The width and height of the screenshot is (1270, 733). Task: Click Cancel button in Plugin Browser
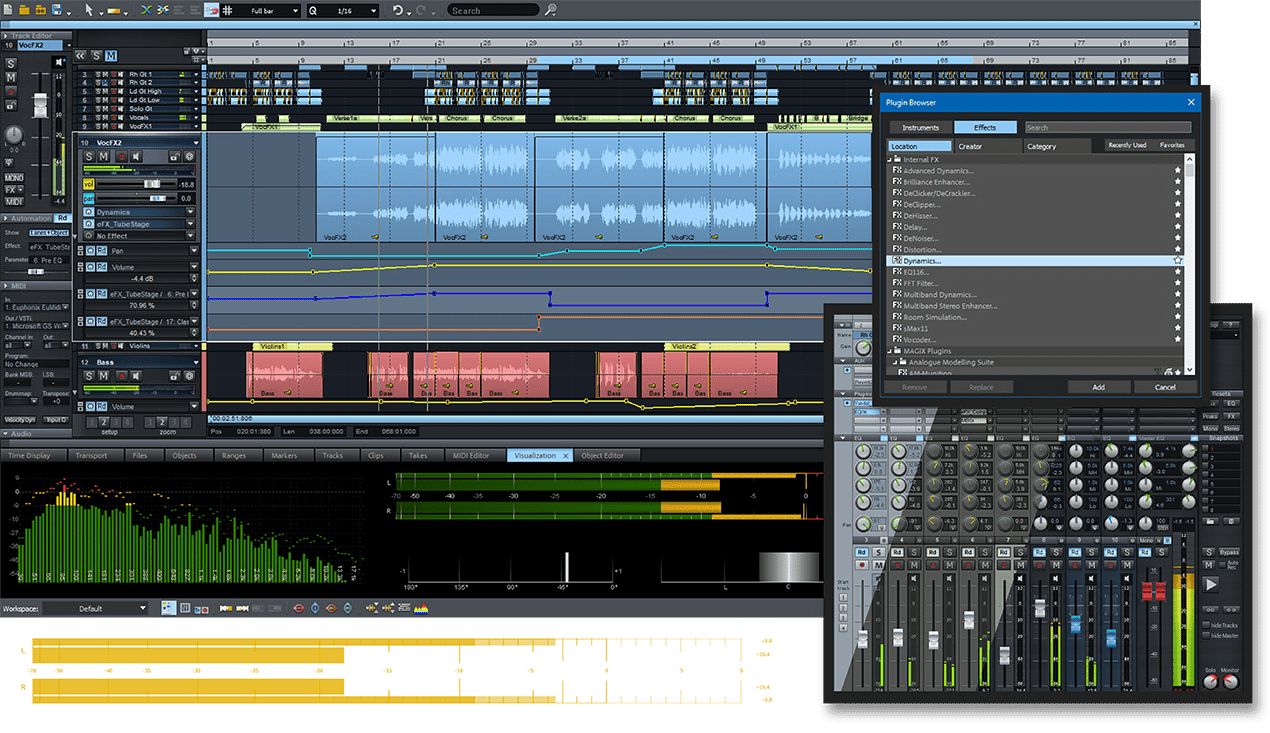(x=1165, y=387)
